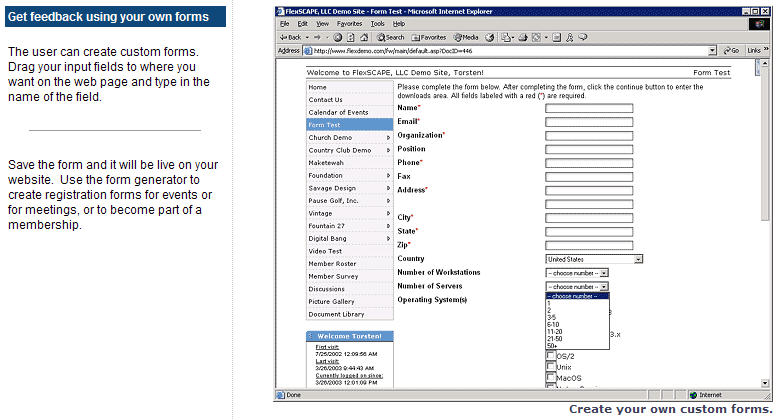Open the Home link in site navigation
The width and height of the screenshot is (778, 420).
pos(318,87)
